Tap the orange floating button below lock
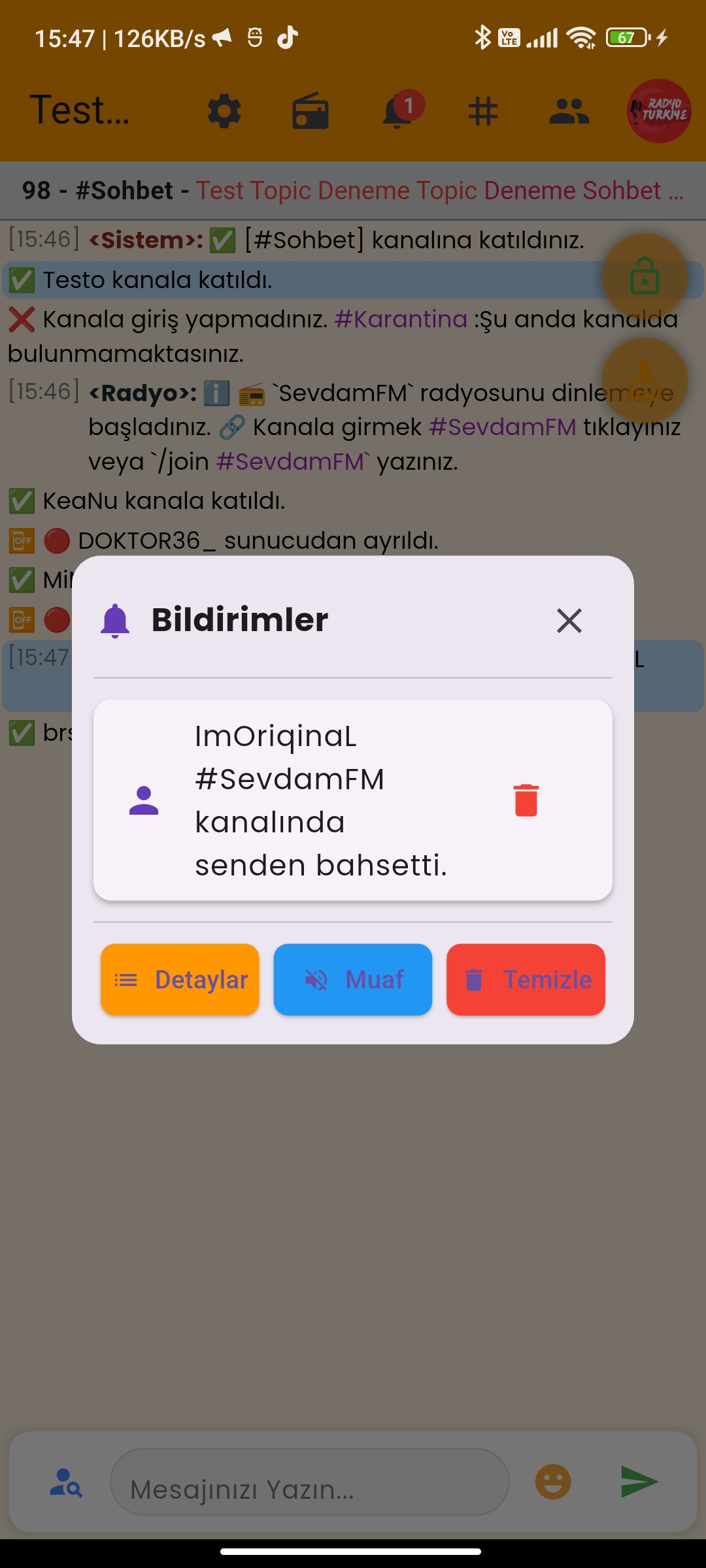 [x=645, y=380]
